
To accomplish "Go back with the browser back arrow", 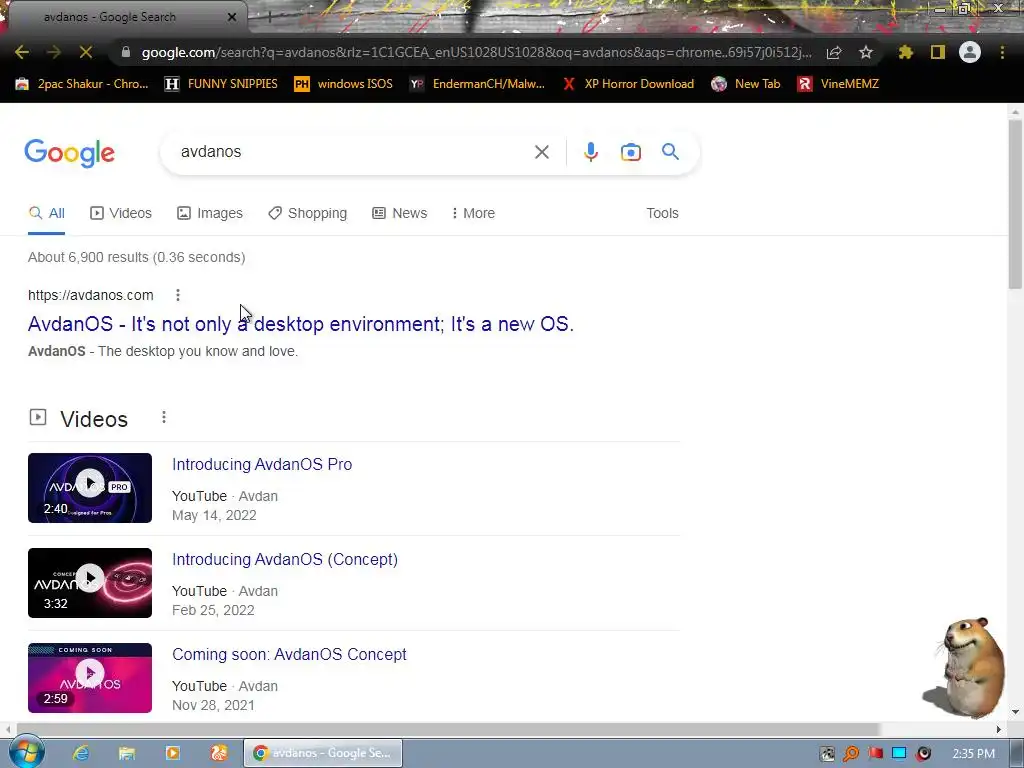I will (22, 52).
